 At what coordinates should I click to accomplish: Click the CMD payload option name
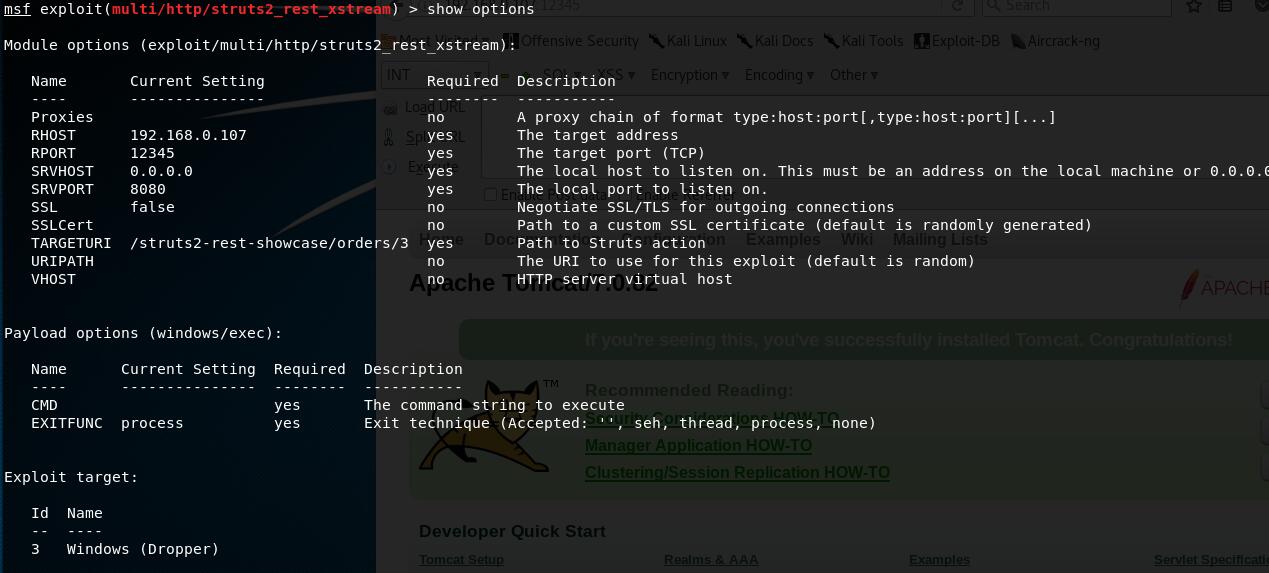(44, 405)
